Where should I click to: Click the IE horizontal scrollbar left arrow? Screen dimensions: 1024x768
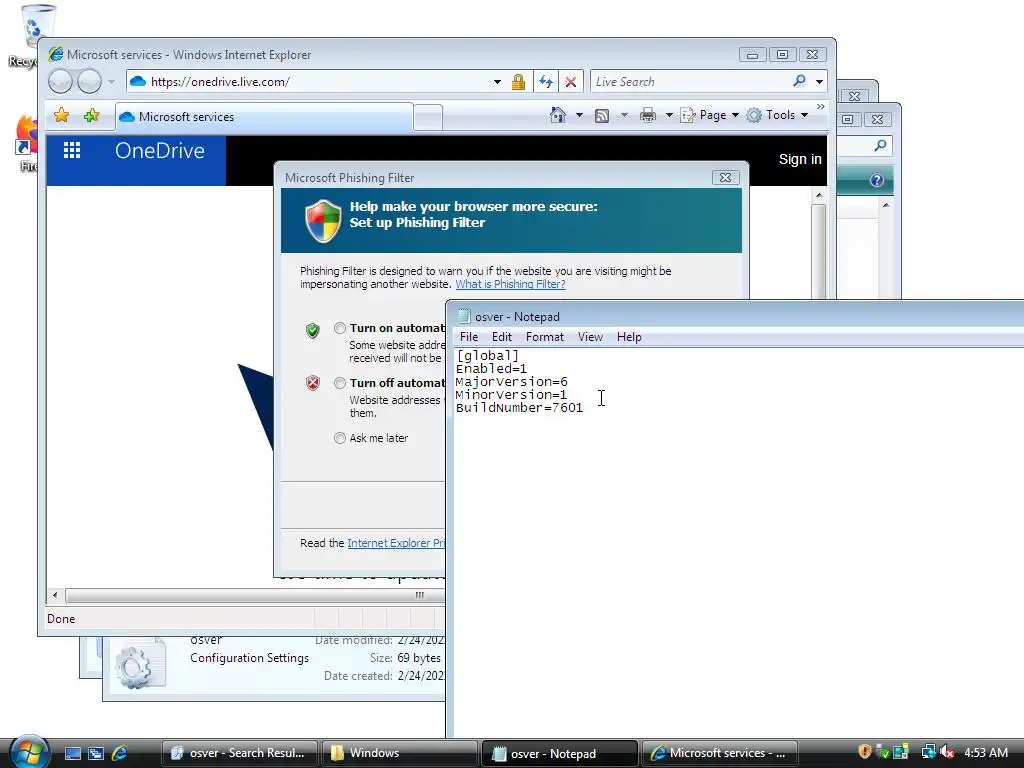[x=55, y=595]
